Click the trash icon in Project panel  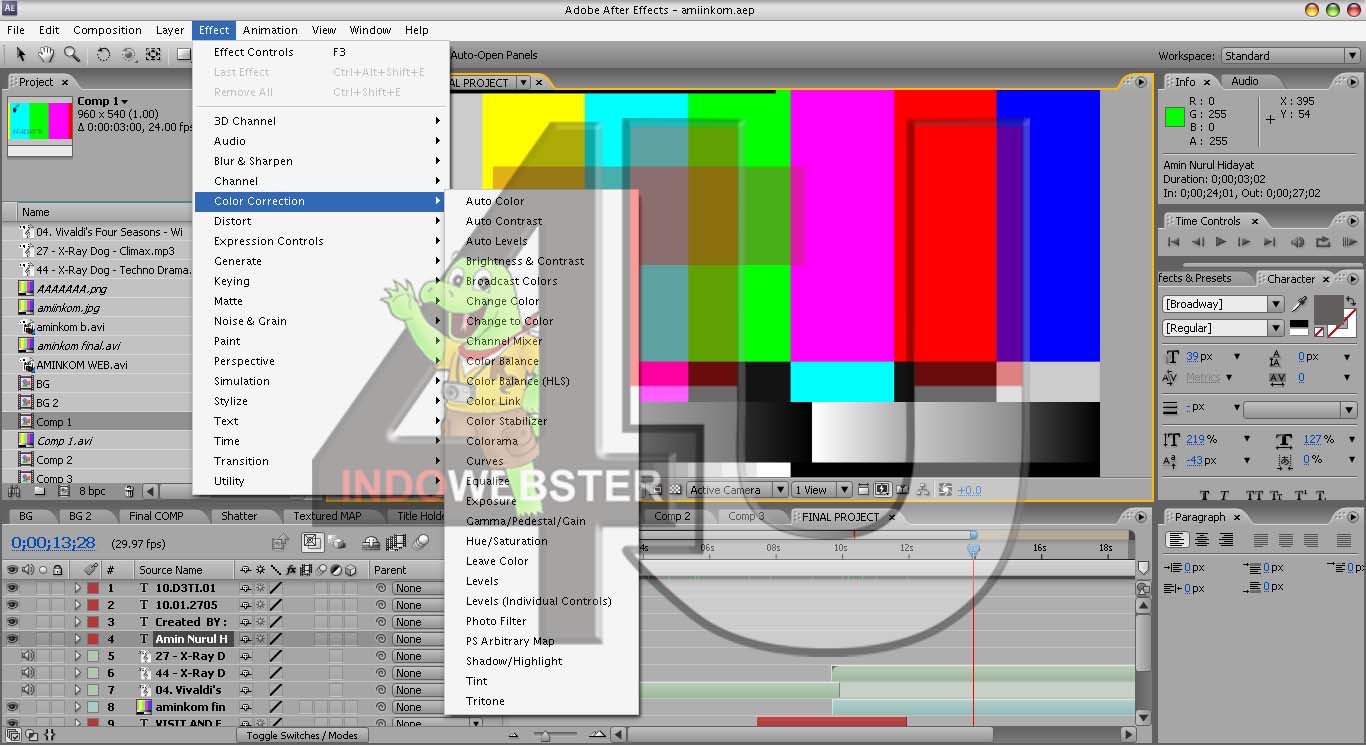129,491
